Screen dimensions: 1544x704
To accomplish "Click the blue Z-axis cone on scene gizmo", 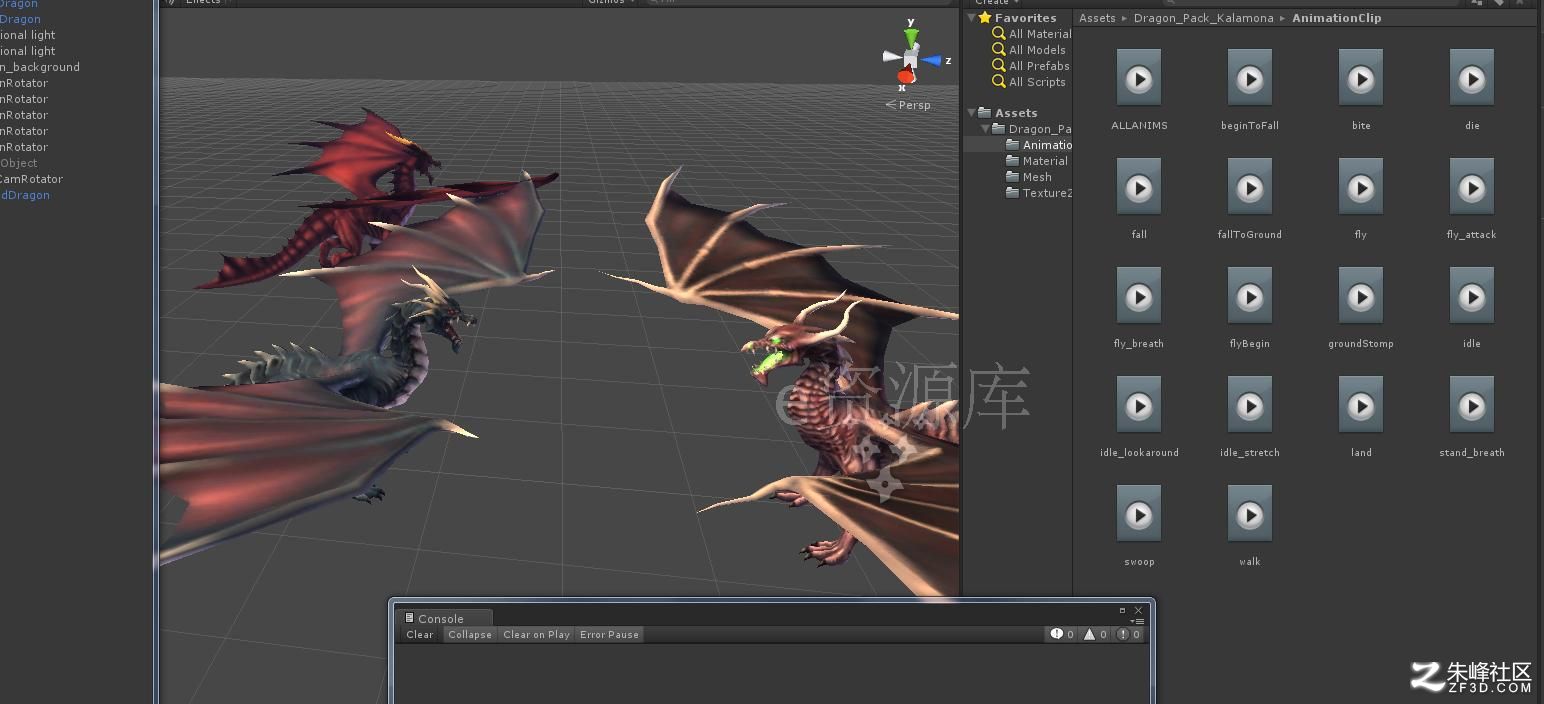I will (x=932, y=60).
